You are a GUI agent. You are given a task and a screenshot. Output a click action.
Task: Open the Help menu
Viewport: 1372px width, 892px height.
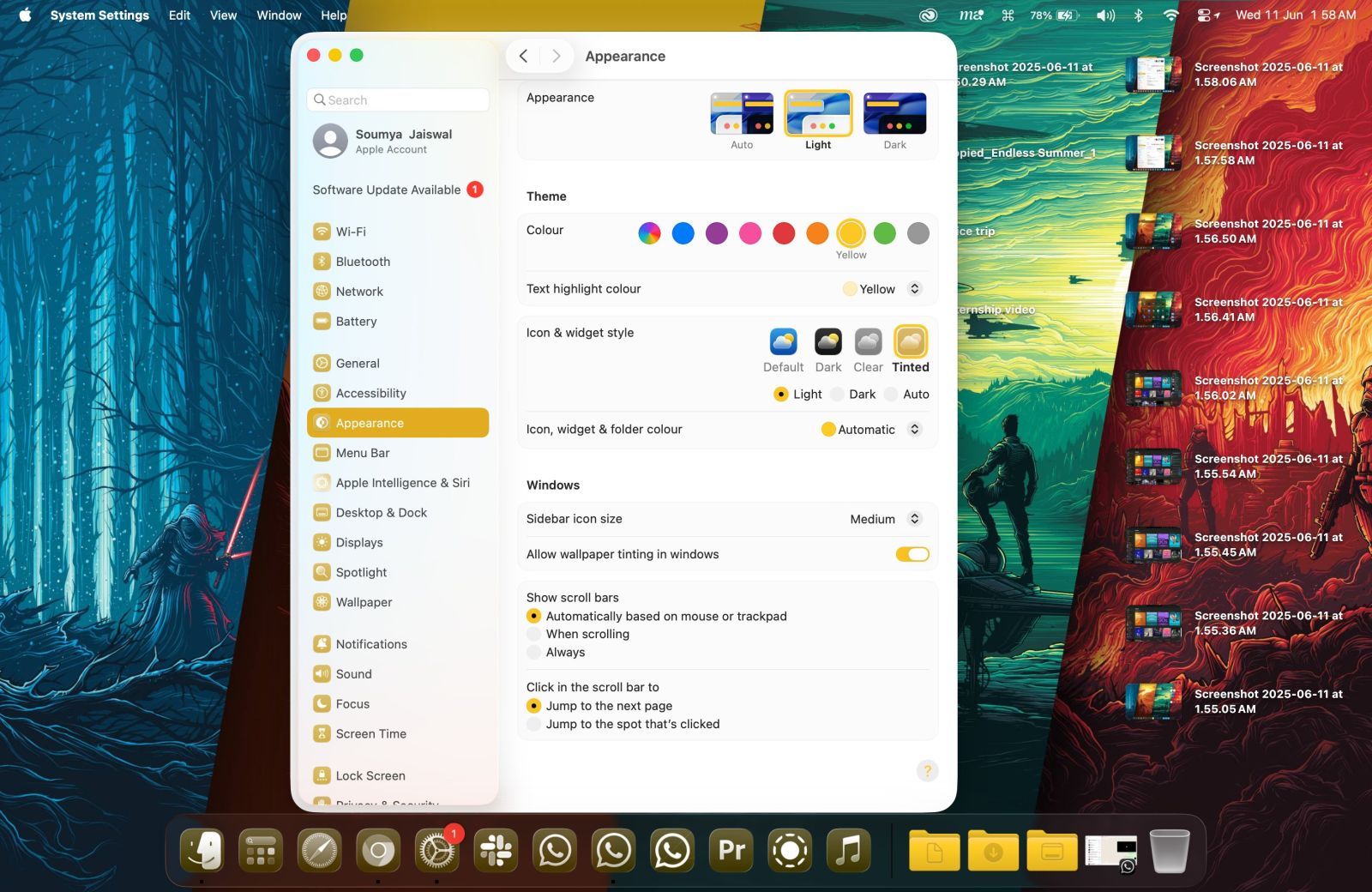334,15
